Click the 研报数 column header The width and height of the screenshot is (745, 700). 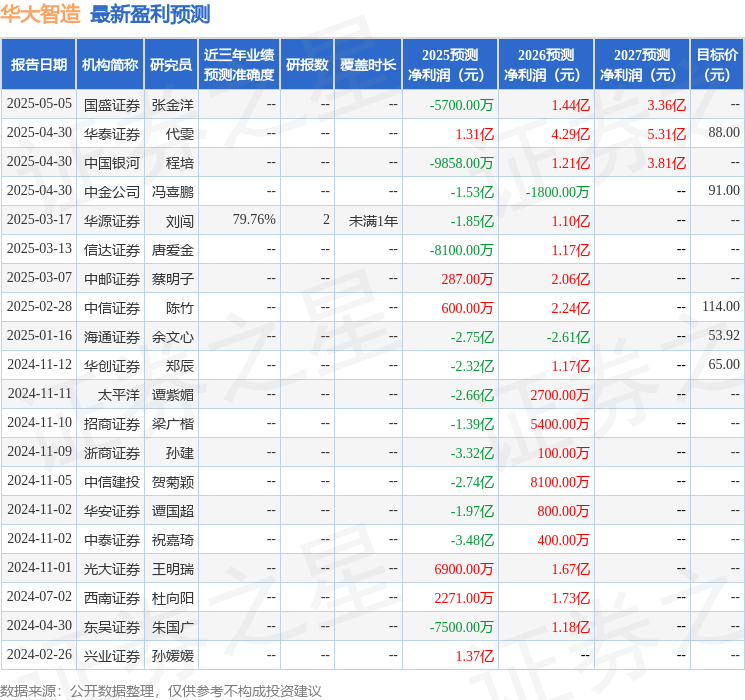click(307, 65)
